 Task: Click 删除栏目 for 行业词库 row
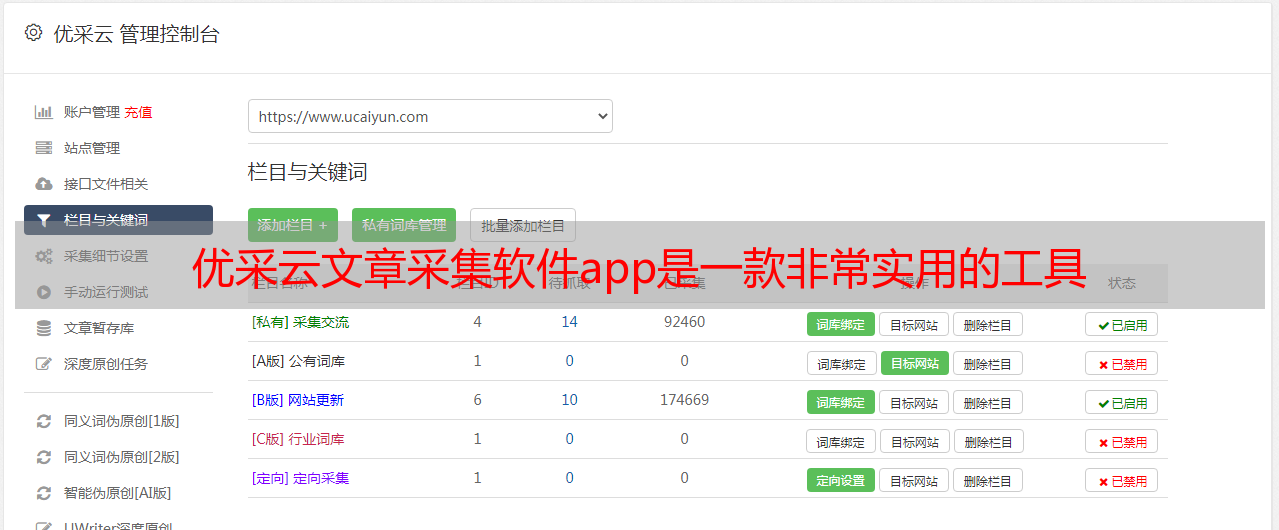pos(988,441)
